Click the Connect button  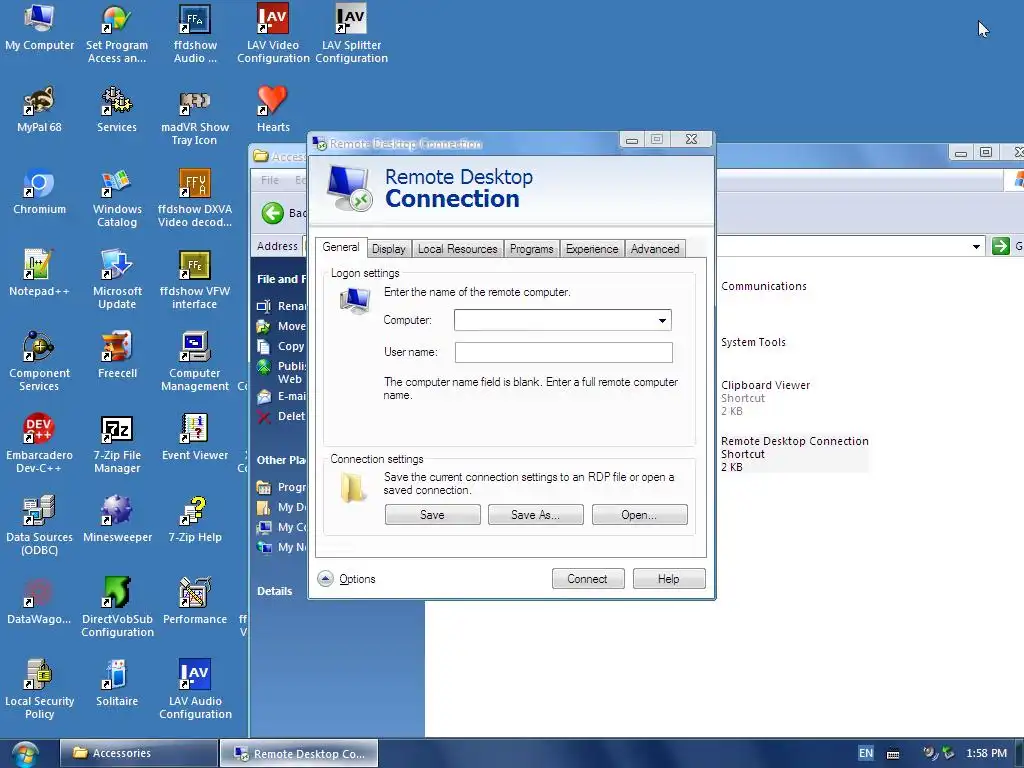click(x=588, y=579)
